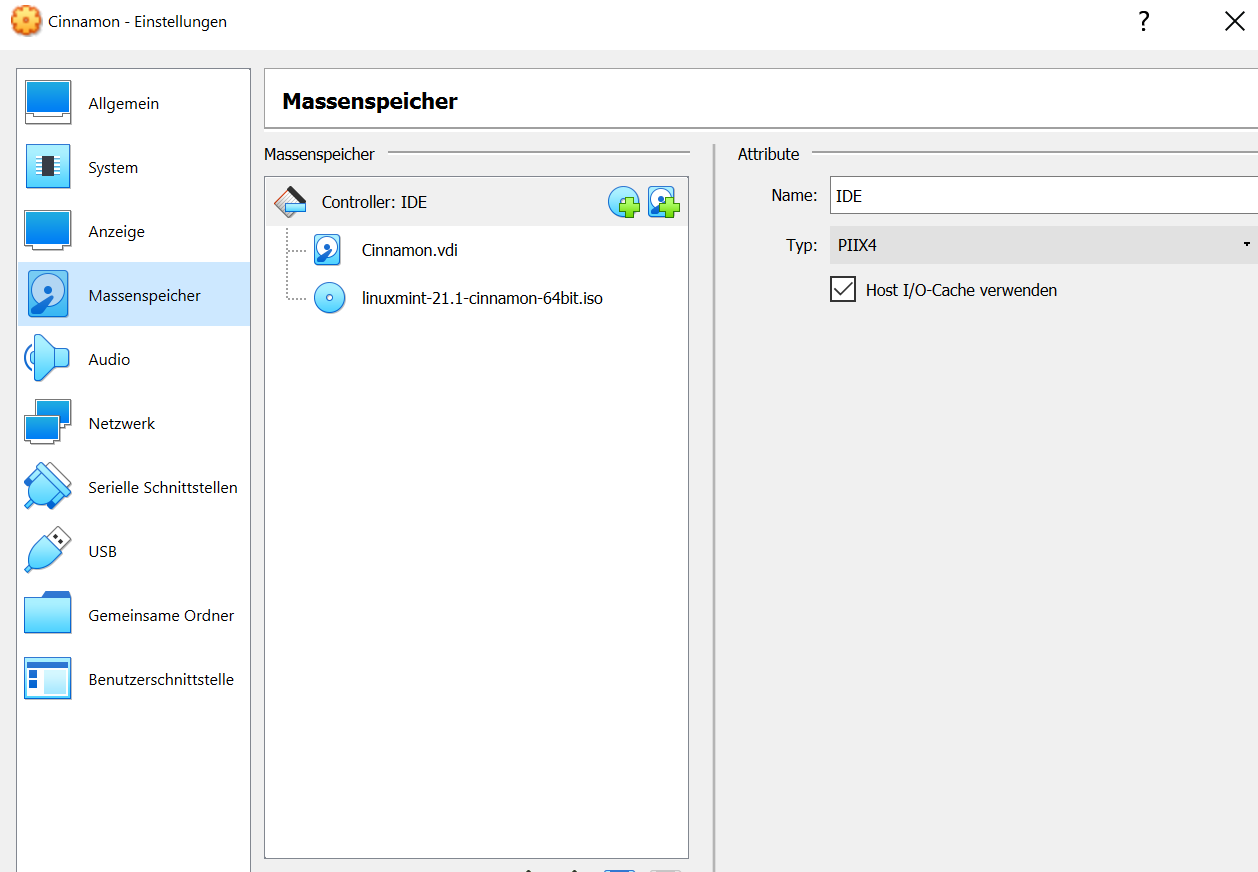The width and height of the screenshot is (1258, 872).
Task: Open the Netzwerk settings category
Action: click(x=134, y=424)
